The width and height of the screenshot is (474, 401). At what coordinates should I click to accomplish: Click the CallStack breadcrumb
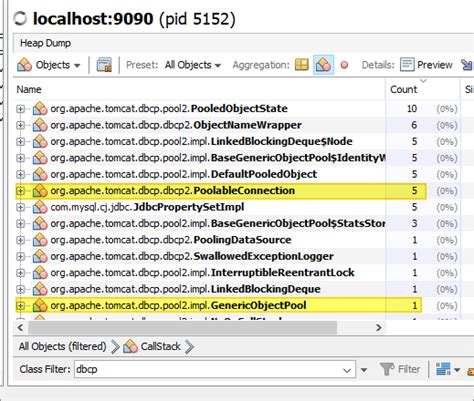click(x=161, y=346)
